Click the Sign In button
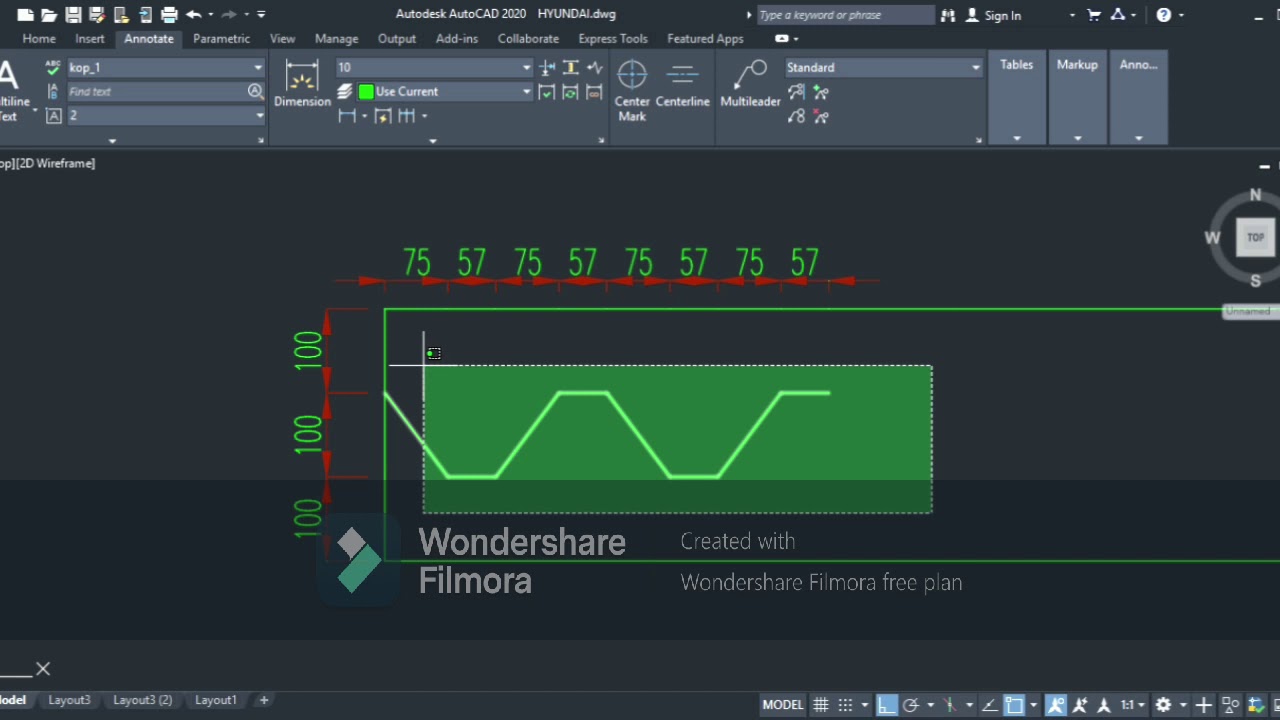Image resolution: width=1280 pixels, height=720 pixels. click(994, 15)
